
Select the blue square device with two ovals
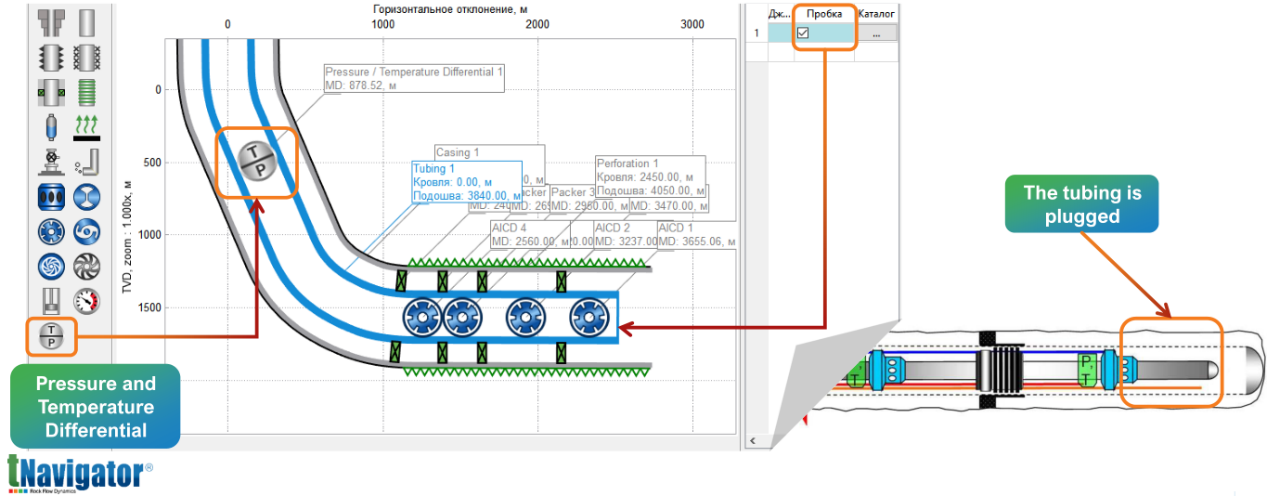tap(50, 197)
